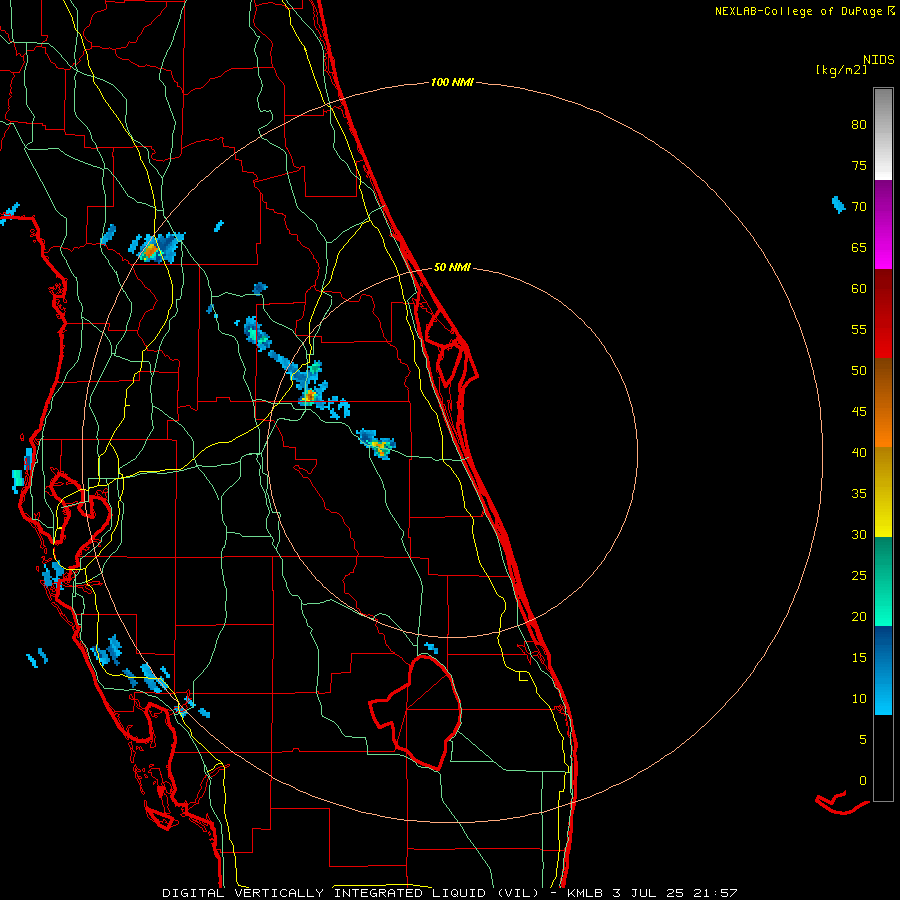Click the 'DIGITAL VERTICALLY INTEGRATED LIQUID (VIL)' title text

tap(351, 893)
